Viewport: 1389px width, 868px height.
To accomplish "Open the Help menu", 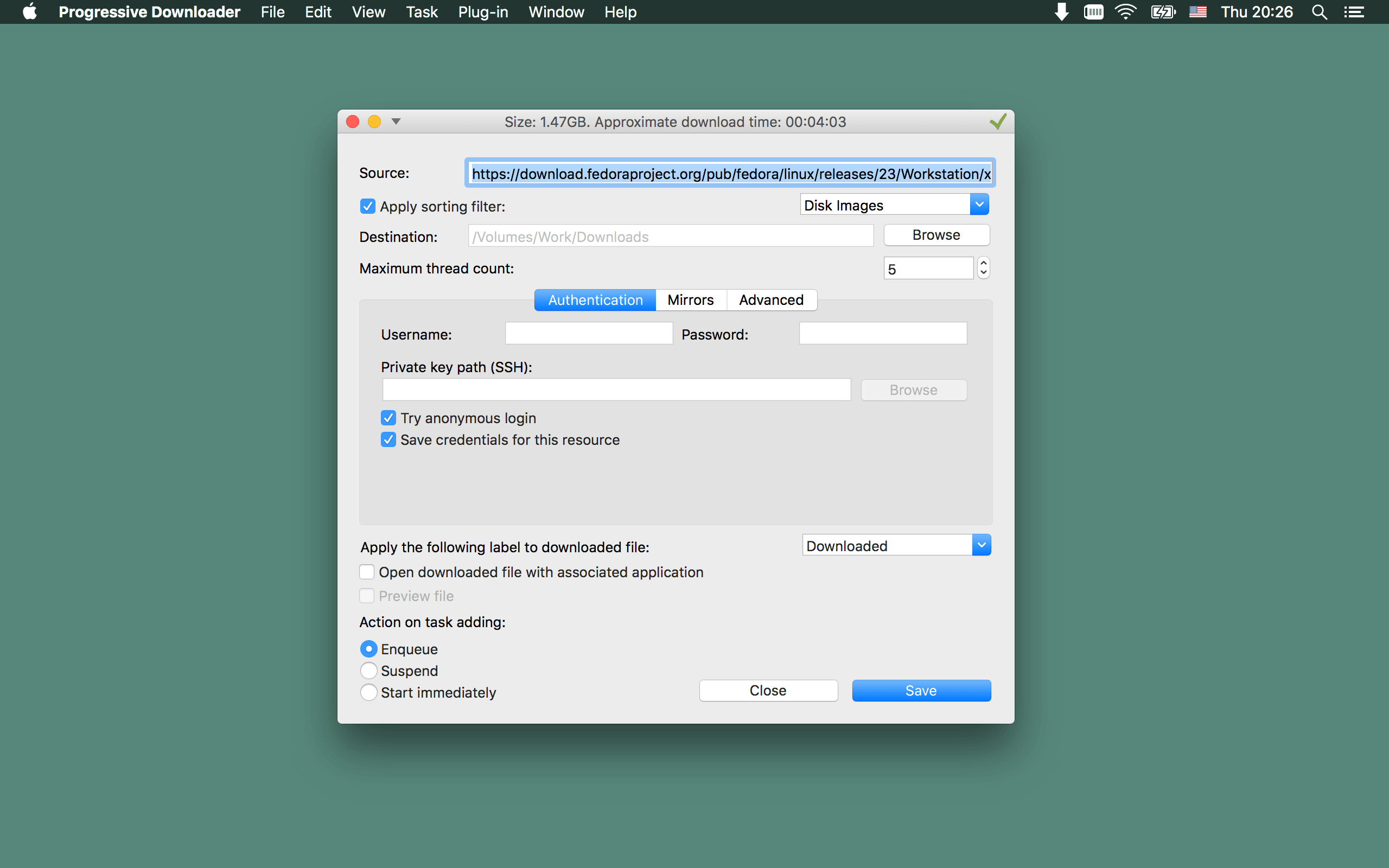I will tap(621, 11).
